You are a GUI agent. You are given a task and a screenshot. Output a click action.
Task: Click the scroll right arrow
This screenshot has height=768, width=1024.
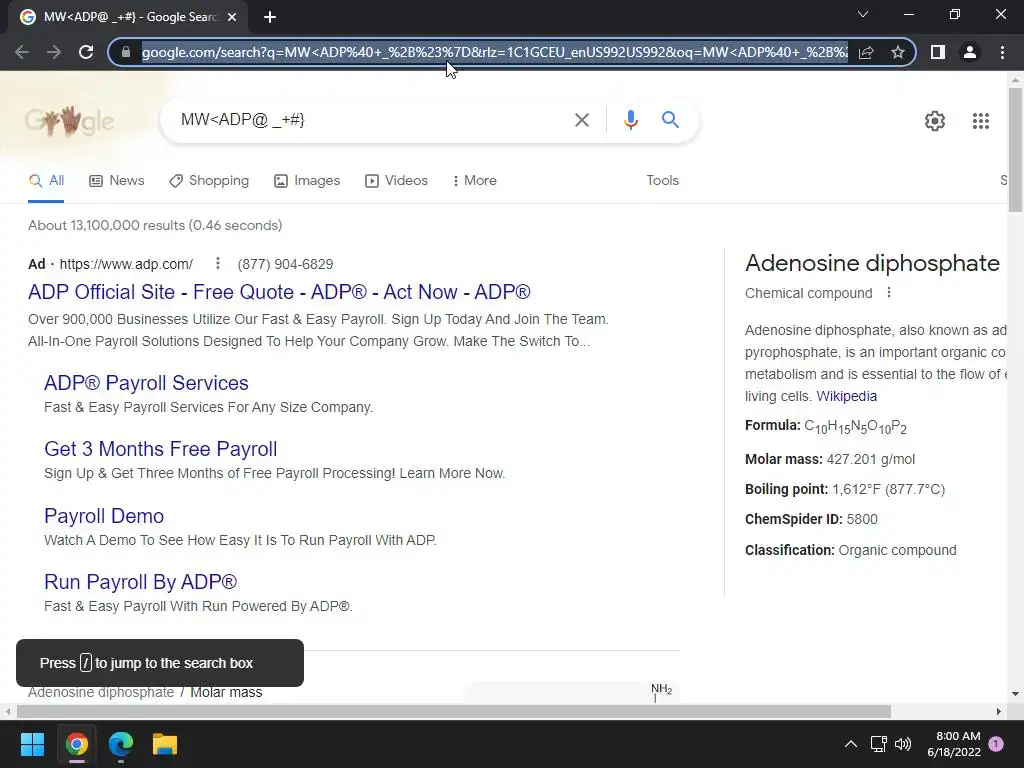click(998, 711)
